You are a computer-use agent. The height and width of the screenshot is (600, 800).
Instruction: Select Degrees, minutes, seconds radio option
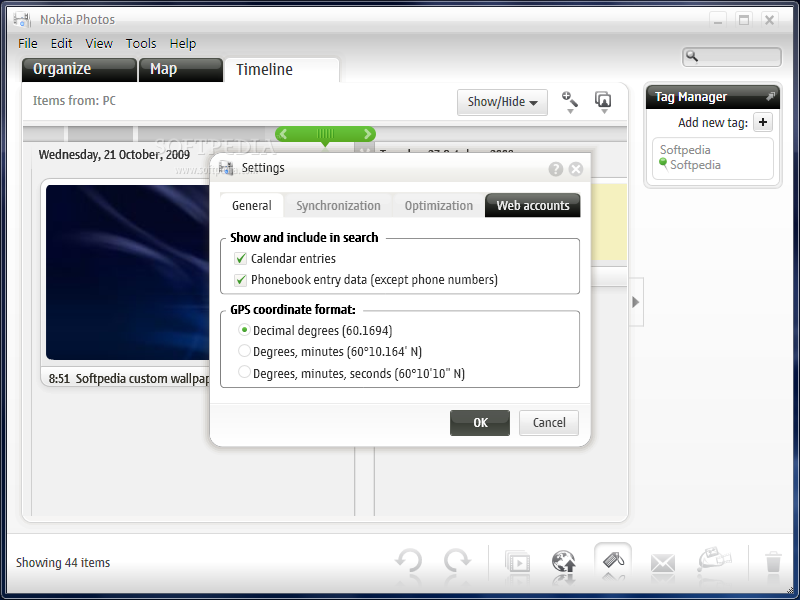[x=244, y=372]
